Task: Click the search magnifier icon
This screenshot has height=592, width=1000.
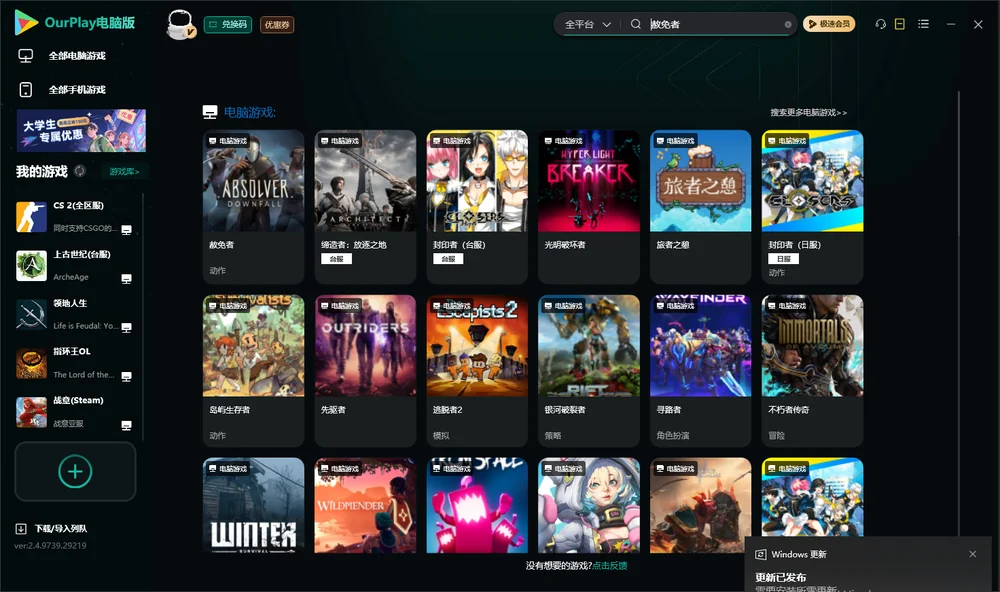Action: [x=635, y=24]
